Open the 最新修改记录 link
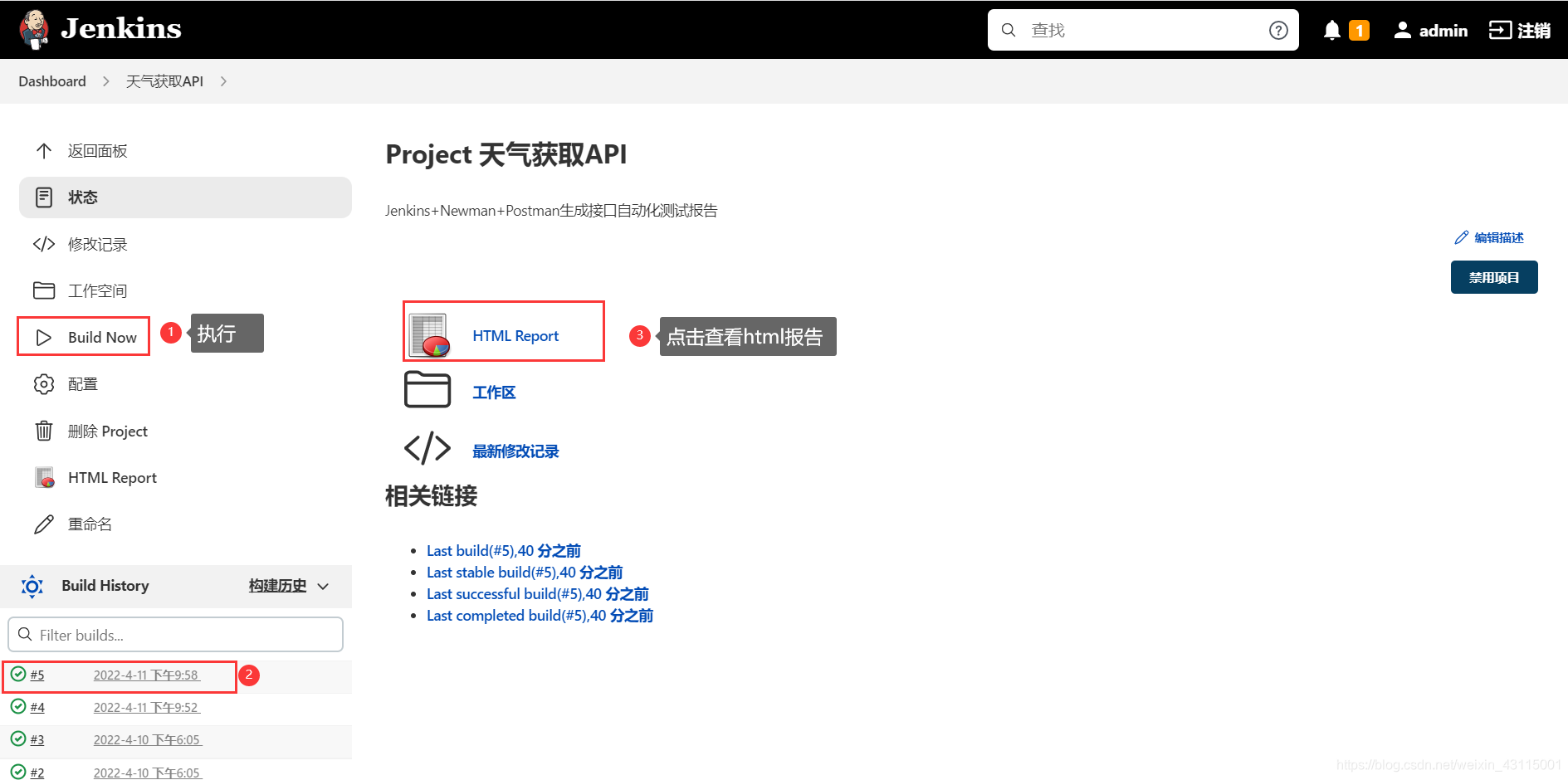Image resolution: width=1568 pixels, height=780 pixels. (515, 451)
